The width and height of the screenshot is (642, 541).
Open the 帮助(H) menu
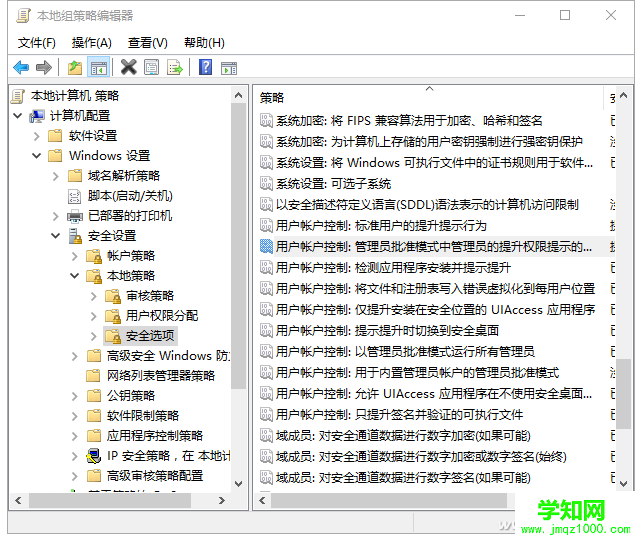pyautogui.click(x=204, y=43)
